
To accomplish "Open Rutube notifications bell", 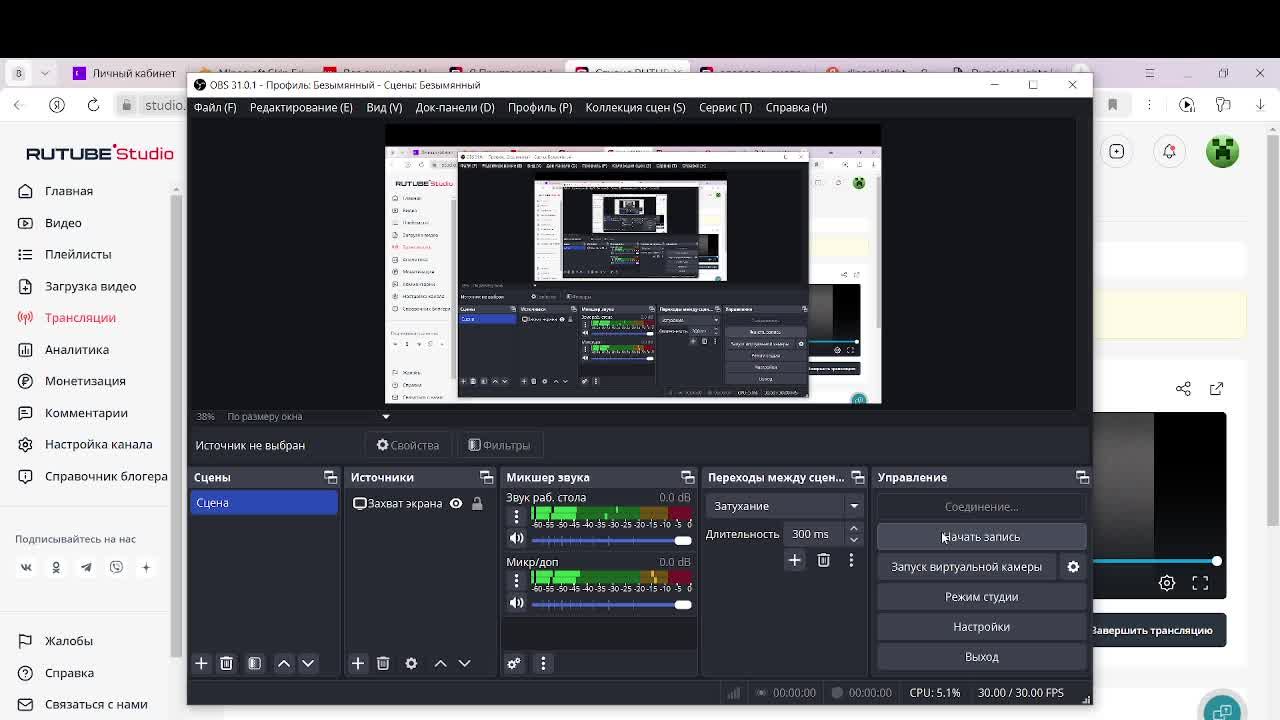I will [x=1169, y=151].
